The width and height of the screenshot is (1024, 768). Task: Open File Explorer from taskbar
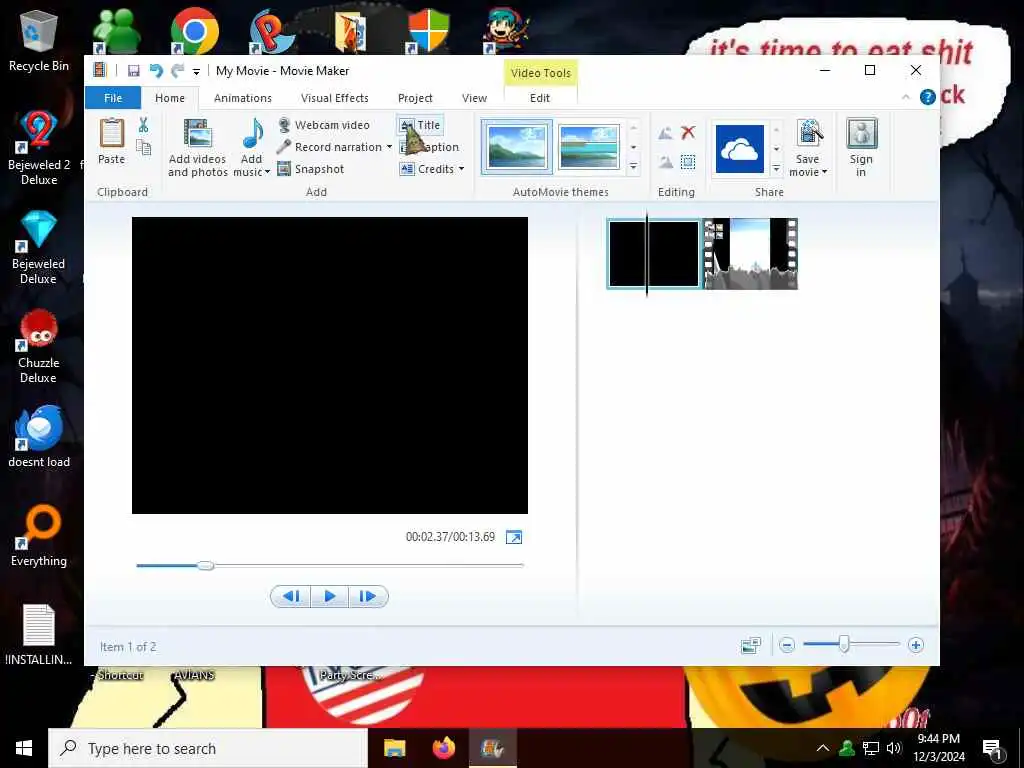[394, 748]
